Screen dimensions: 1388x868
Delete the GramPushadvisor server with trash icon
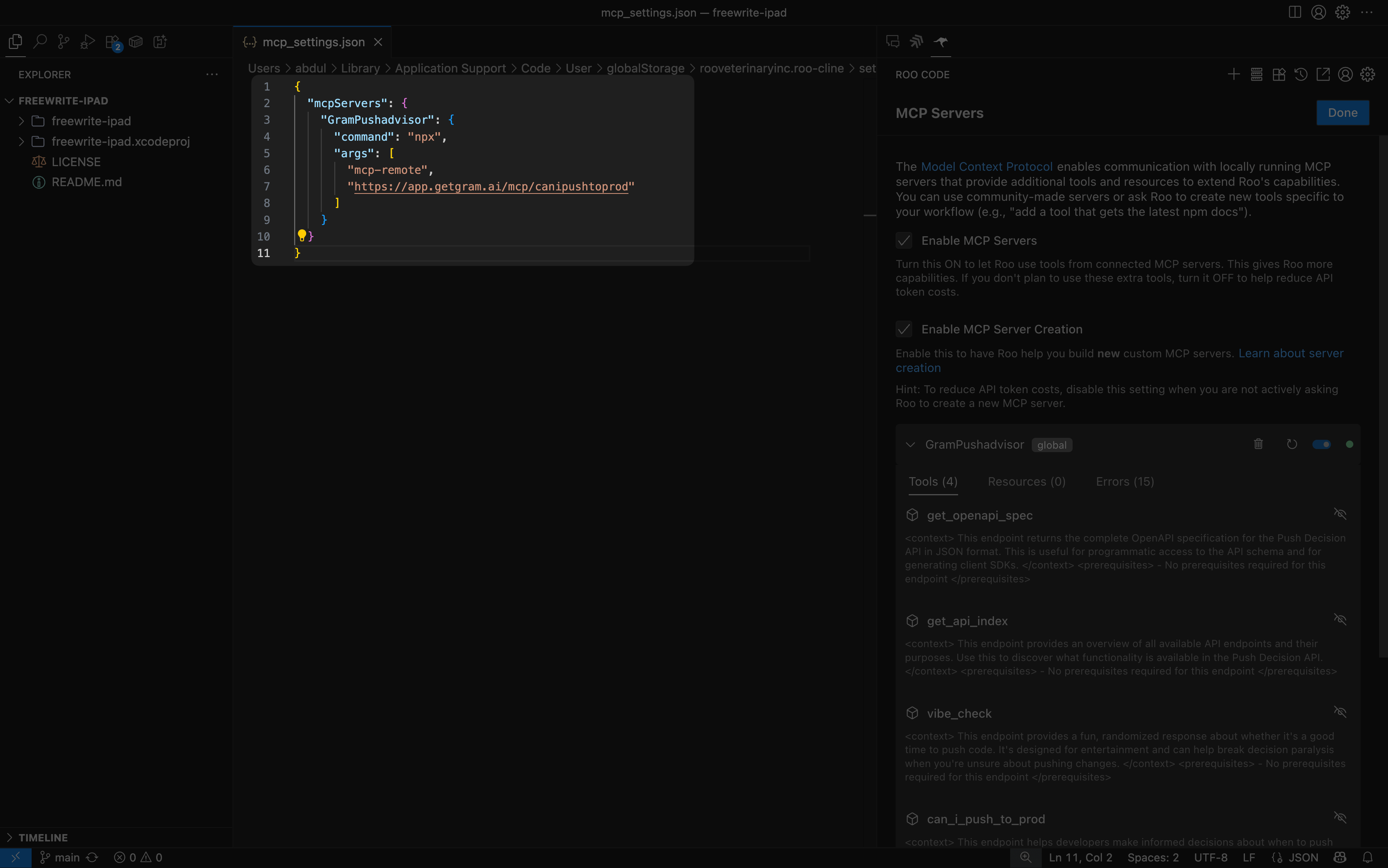coord(1258,444)
